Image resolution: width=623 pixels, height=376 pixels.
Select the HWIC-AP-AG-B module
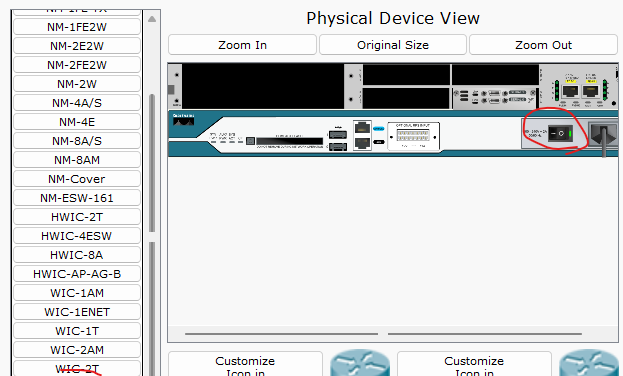pyautogui.click(x=77, y=274)
